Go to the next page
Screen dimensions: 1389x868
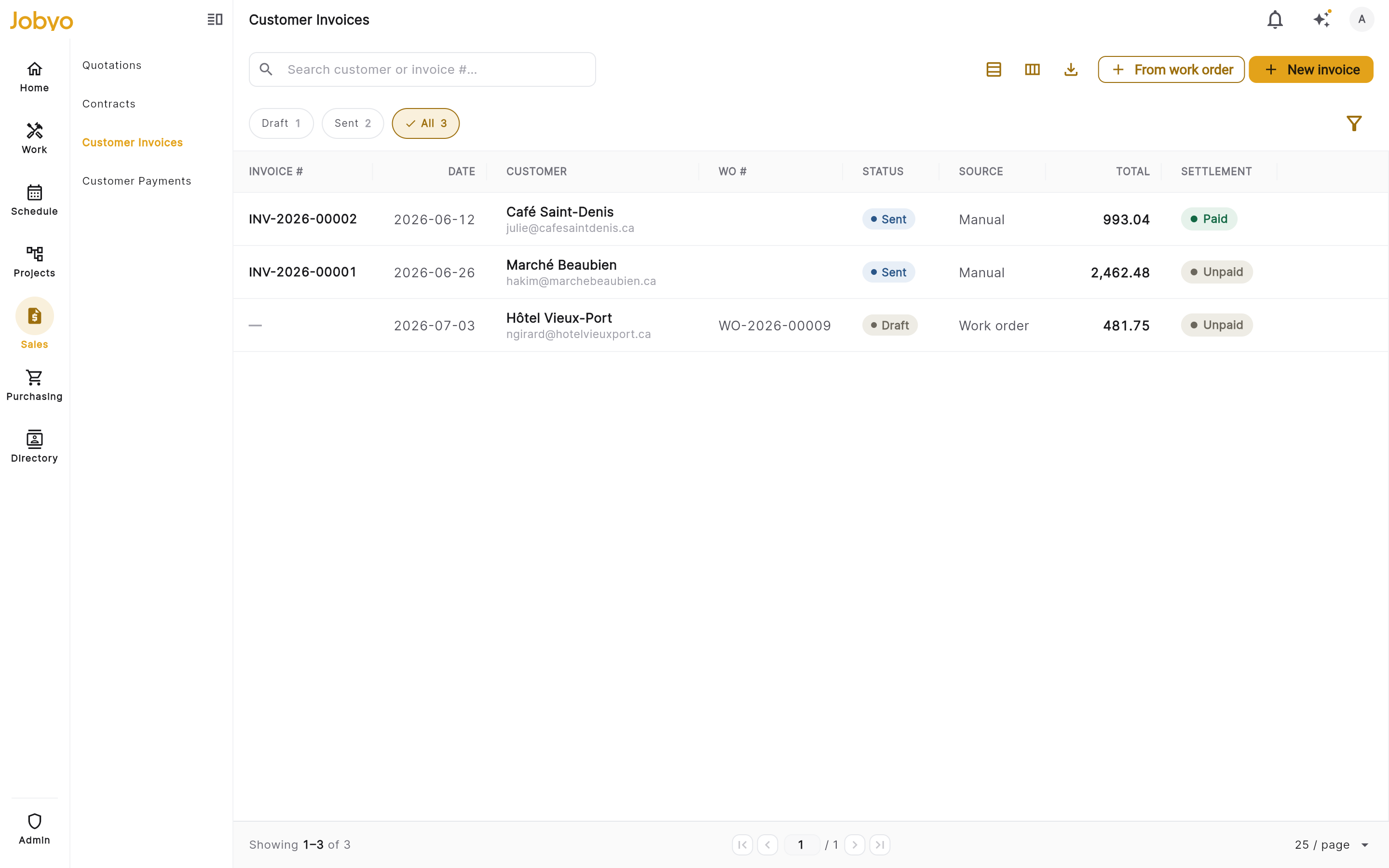tap(855, 844)
